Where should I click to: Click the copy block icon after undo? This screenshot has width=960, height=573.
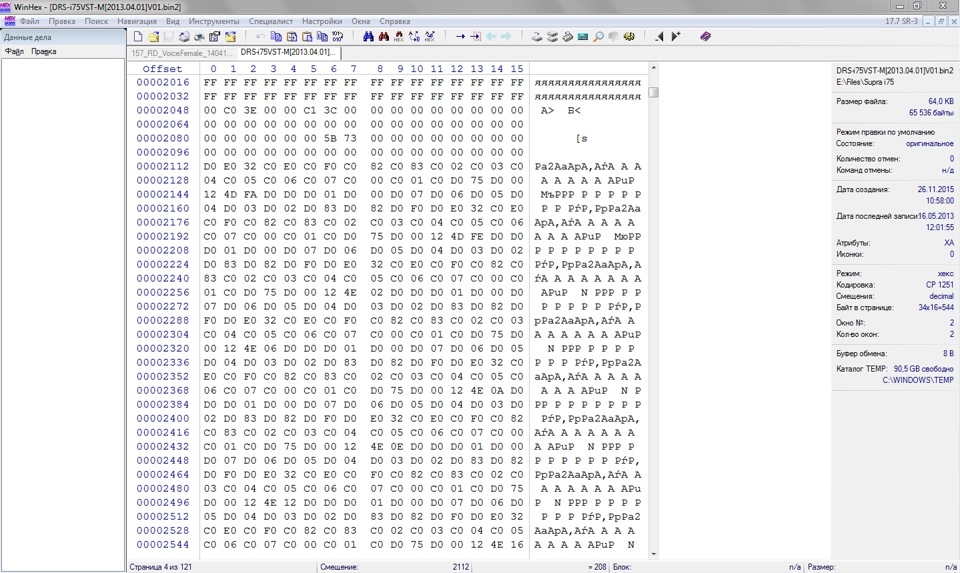(x=276, y=37)
